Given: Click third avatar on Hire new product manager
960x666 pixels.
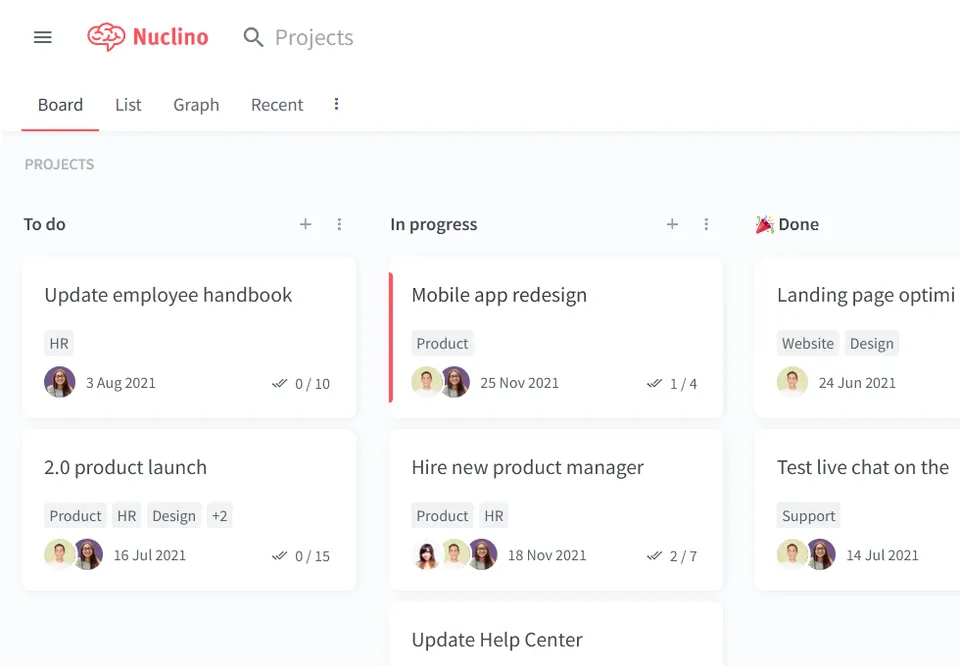Looking at the screenshot, I should [x=483, y=555].
